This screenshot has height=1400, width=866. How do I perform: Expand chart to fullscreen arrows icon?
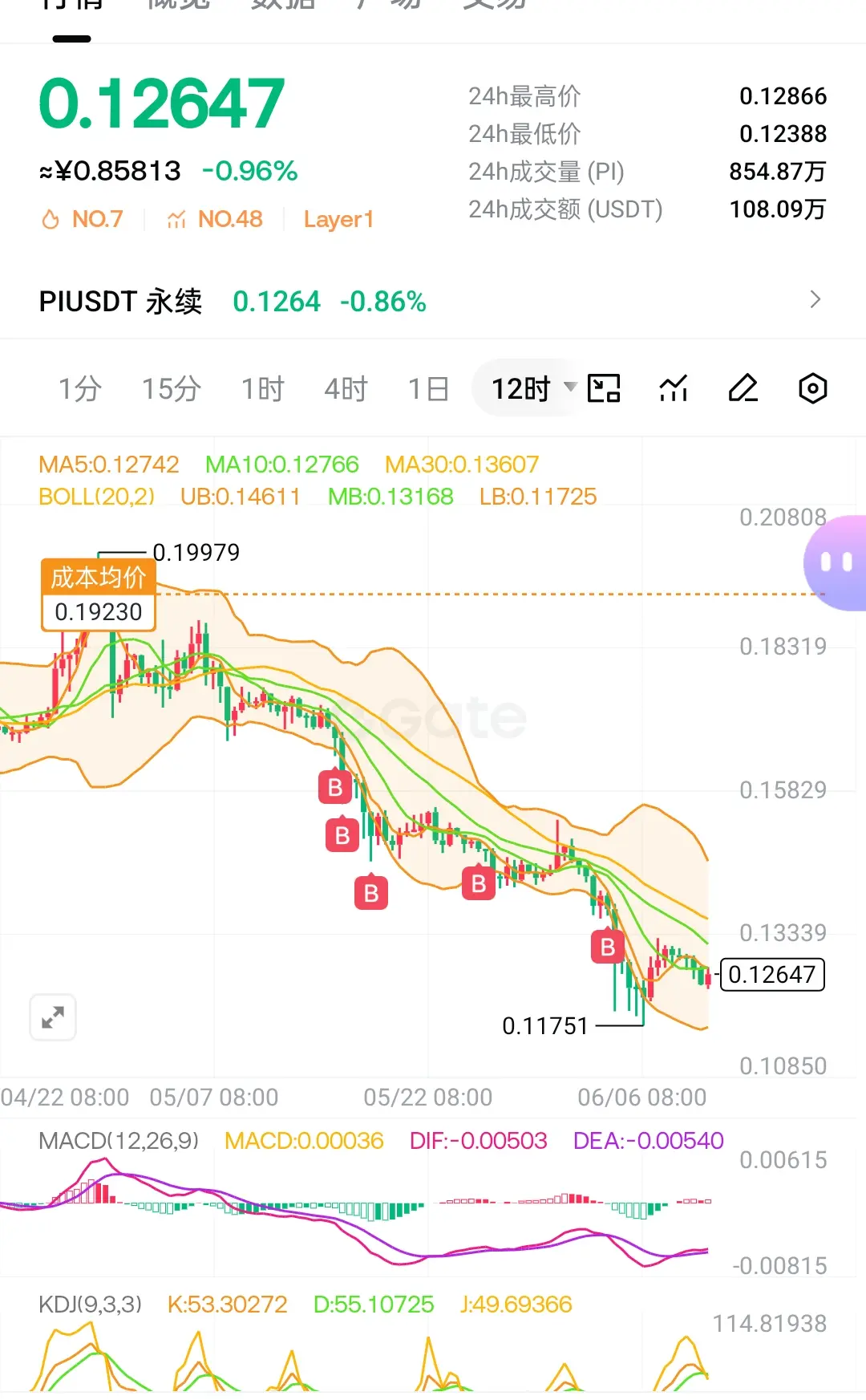click(53, 1017)
